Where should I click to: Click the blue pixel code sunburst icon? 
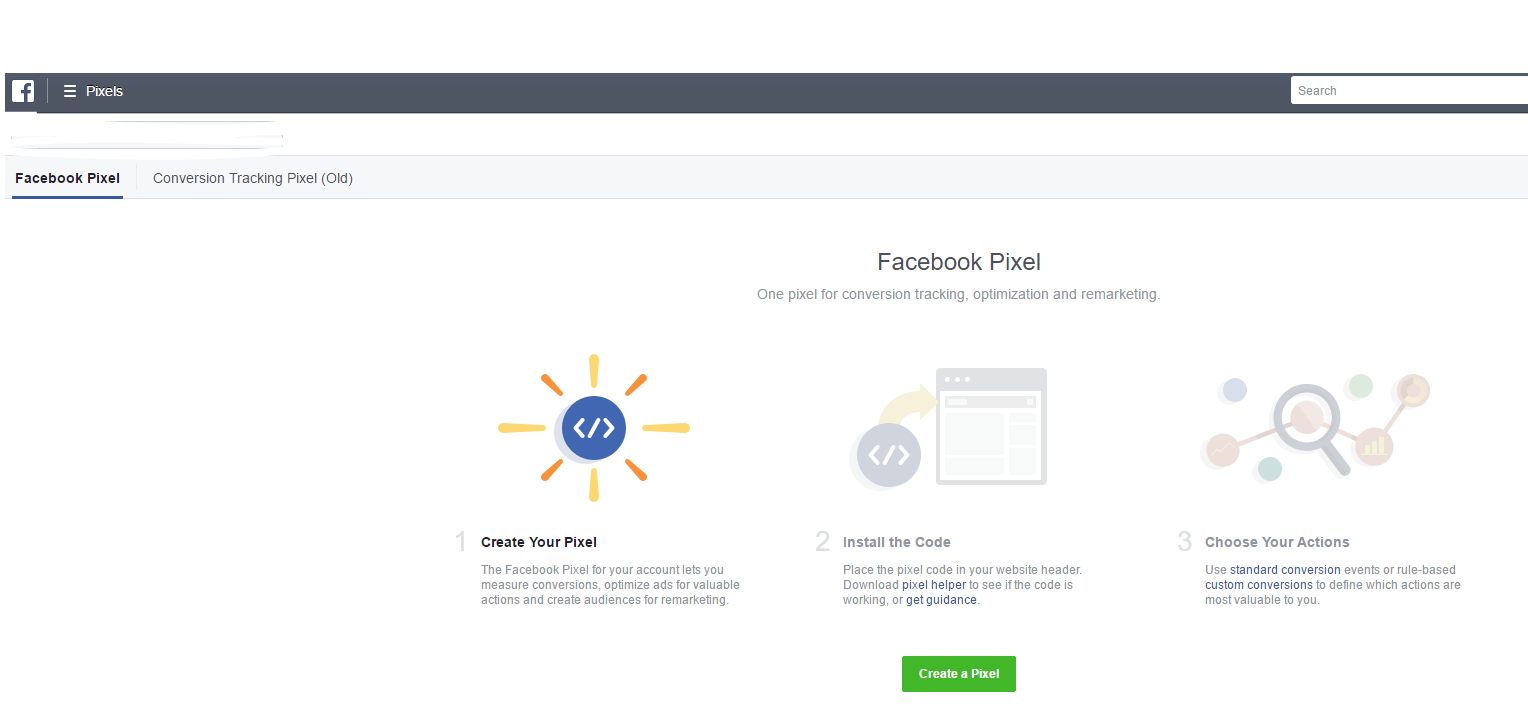click(x=594, y=428)
